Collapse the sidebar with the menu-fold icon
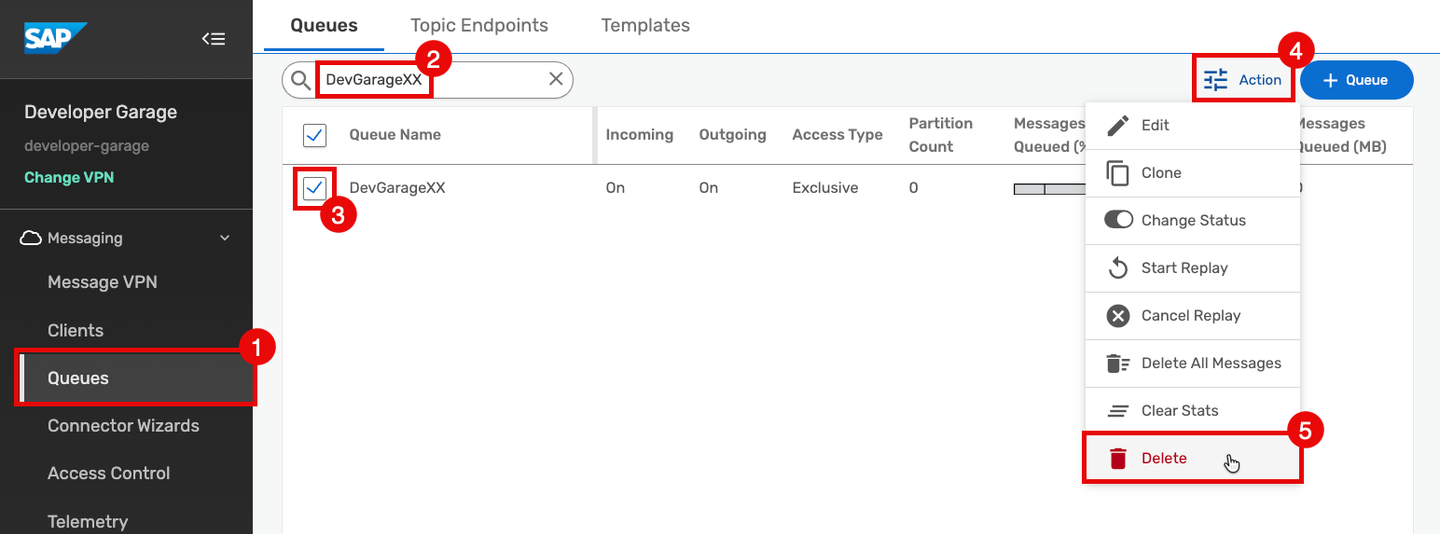1440x534 pixels. point(213,39)
